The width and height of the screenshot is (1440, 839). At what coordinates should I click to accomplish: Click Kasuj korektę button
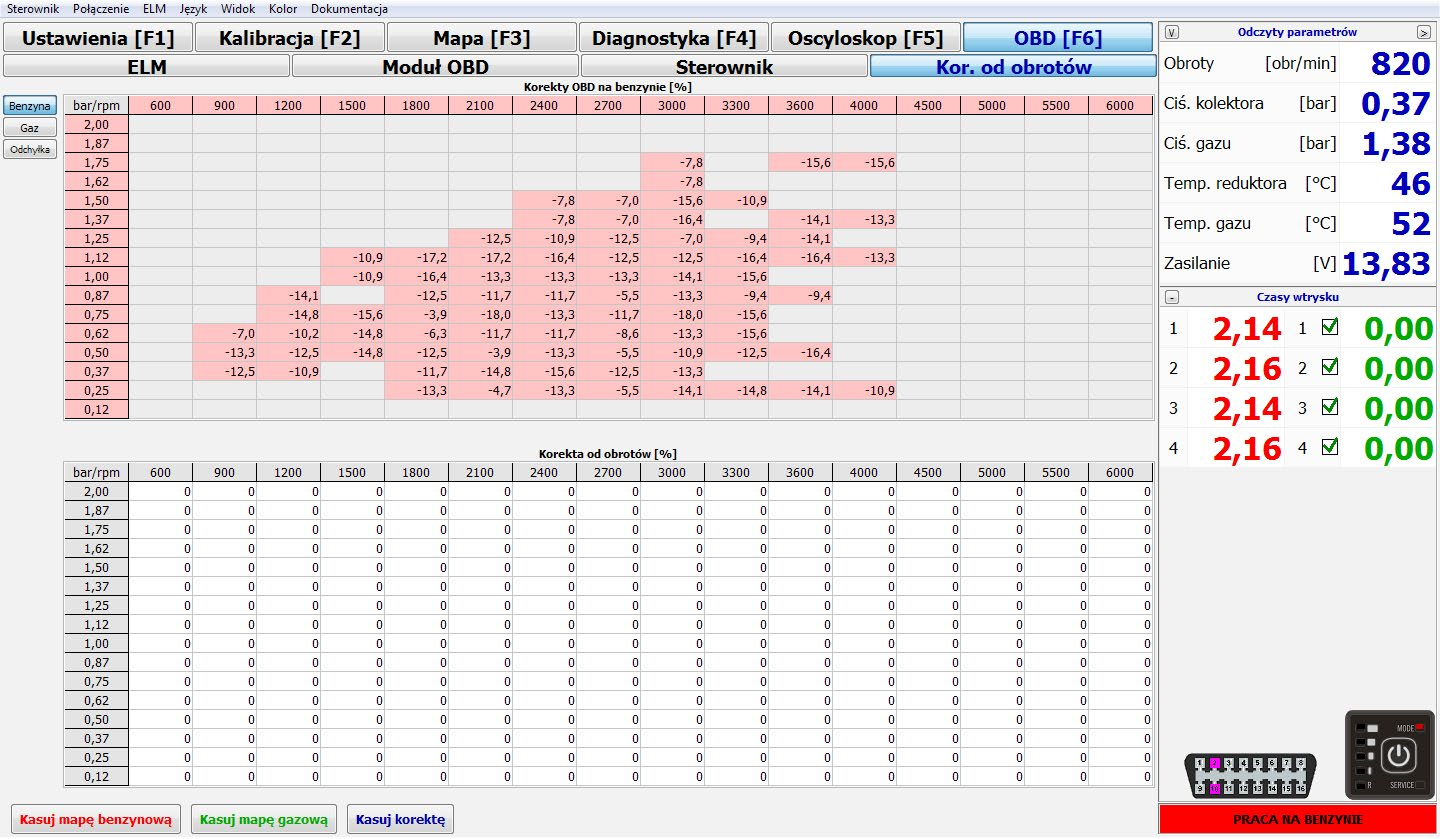(400, 819)
